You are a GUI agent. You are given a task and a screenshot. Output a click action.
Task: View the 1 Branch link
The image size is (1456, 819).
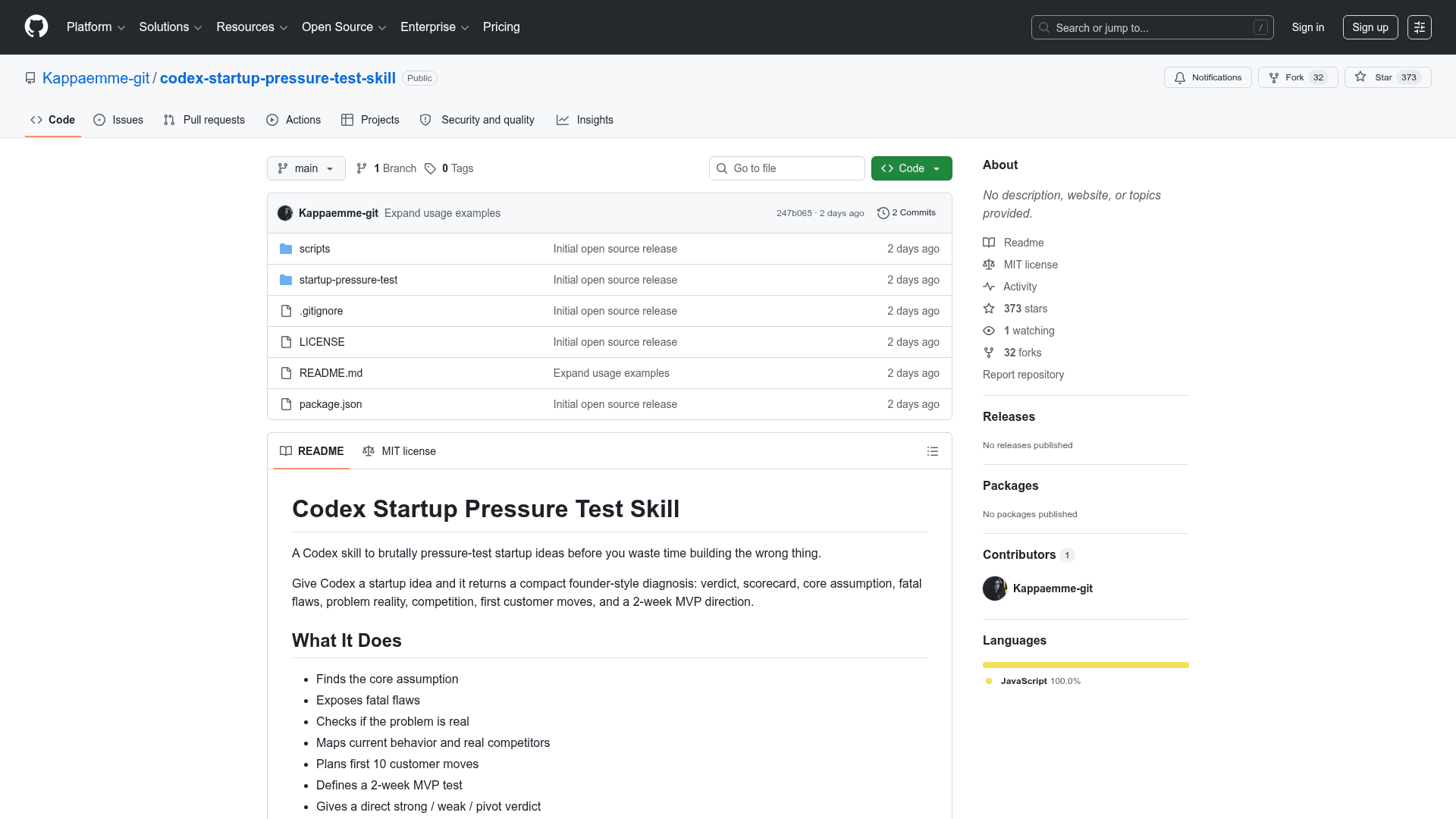pyautogui.click(x=386, y=168)
